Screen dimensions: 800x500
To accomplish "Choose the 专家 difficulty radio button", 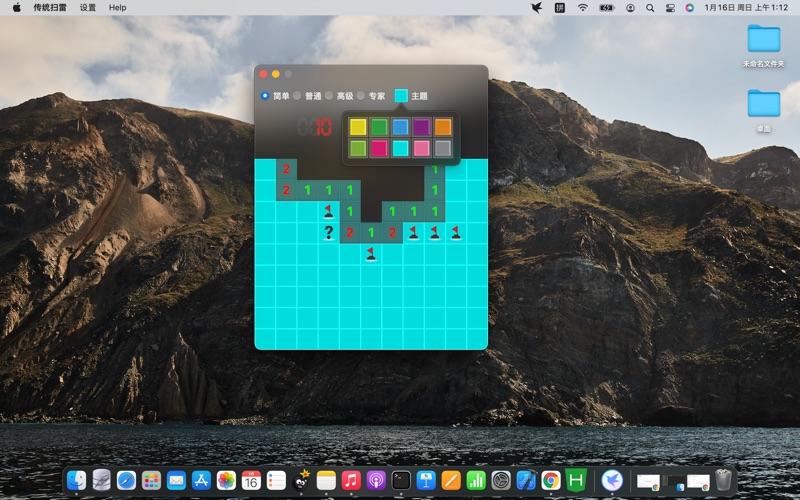I will pyautogui.click(x=361, y=96).
